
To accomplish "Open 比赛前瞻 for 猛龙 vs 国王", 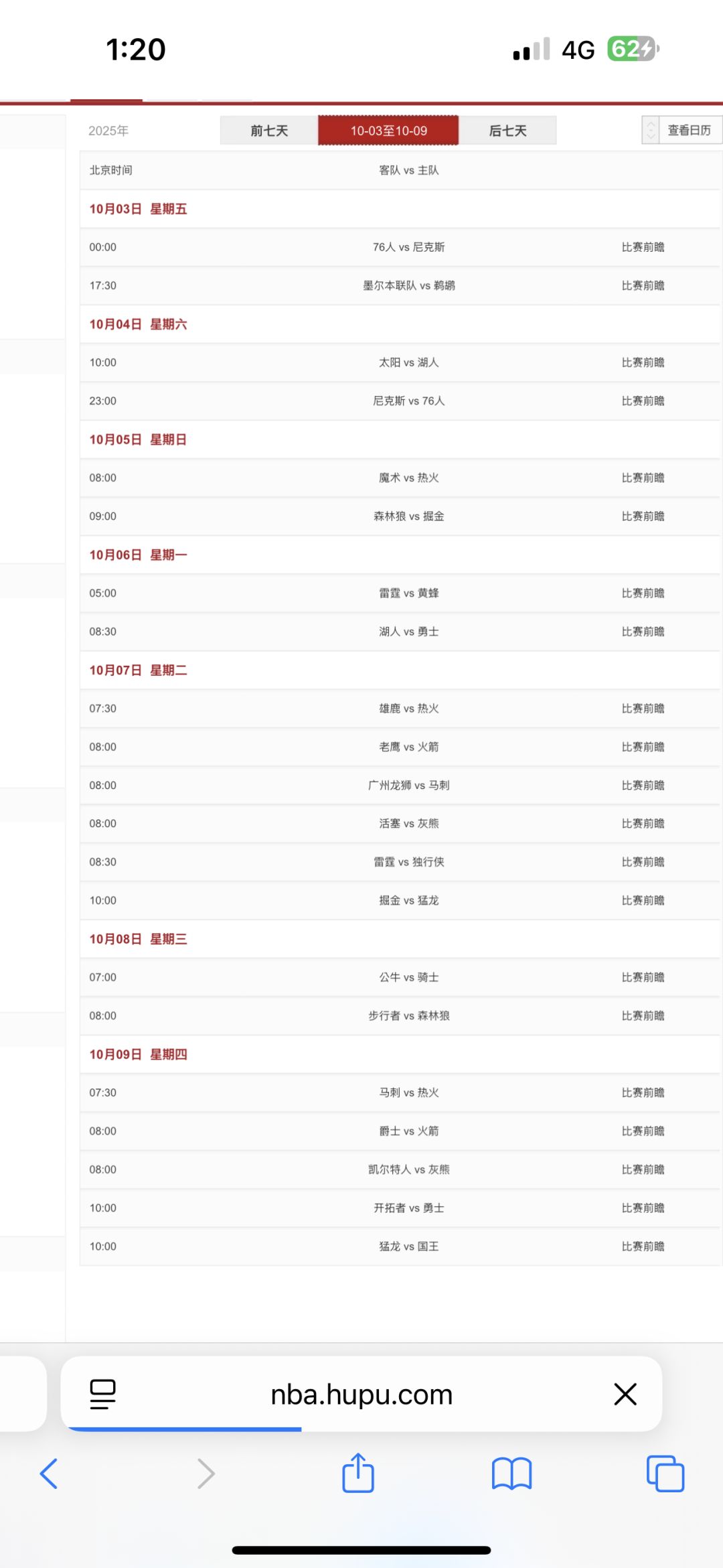I will tap(643, 1246).
